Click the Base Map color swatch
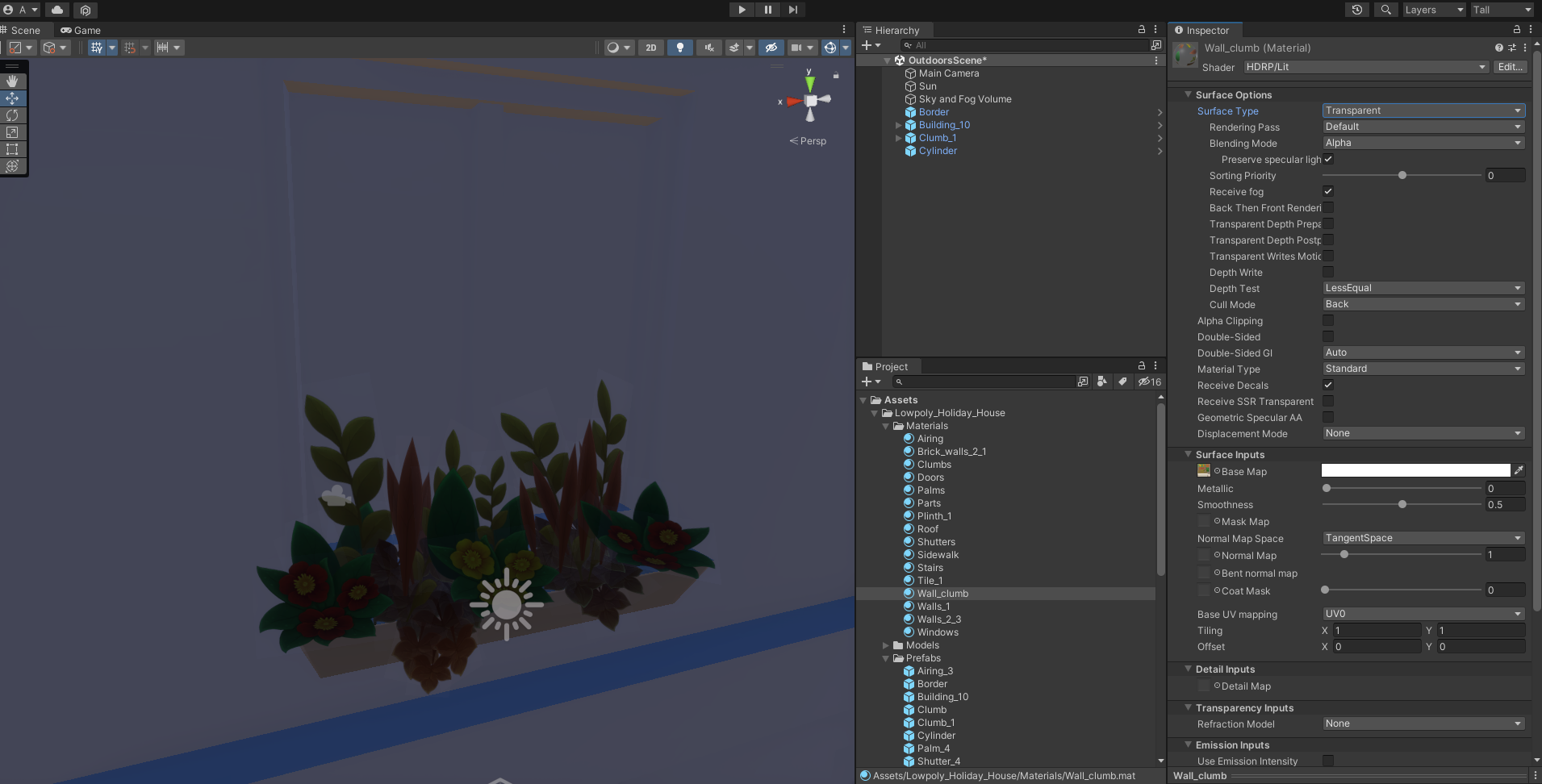The image size is (1542, 784). [x=1415, y=470]
